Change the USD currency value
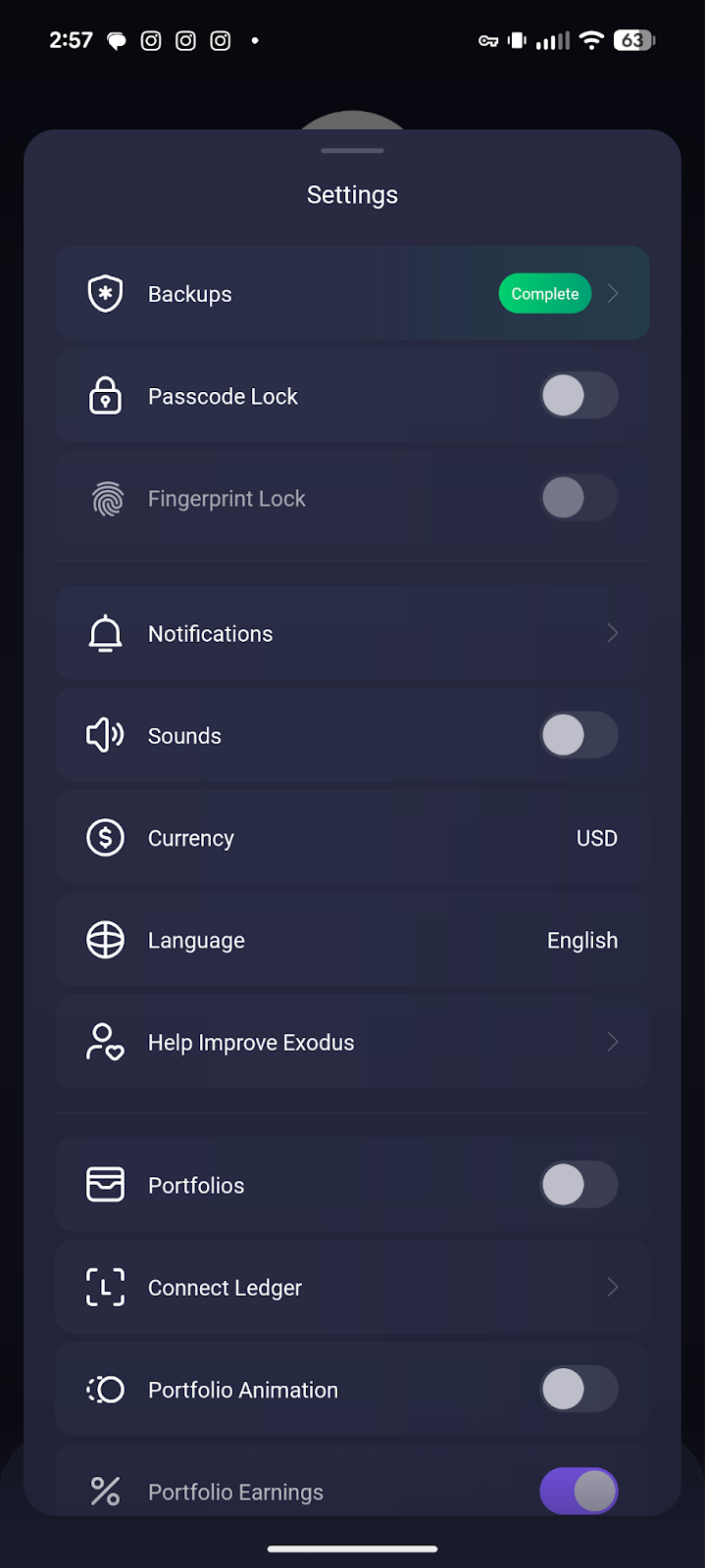 point(596,838)
